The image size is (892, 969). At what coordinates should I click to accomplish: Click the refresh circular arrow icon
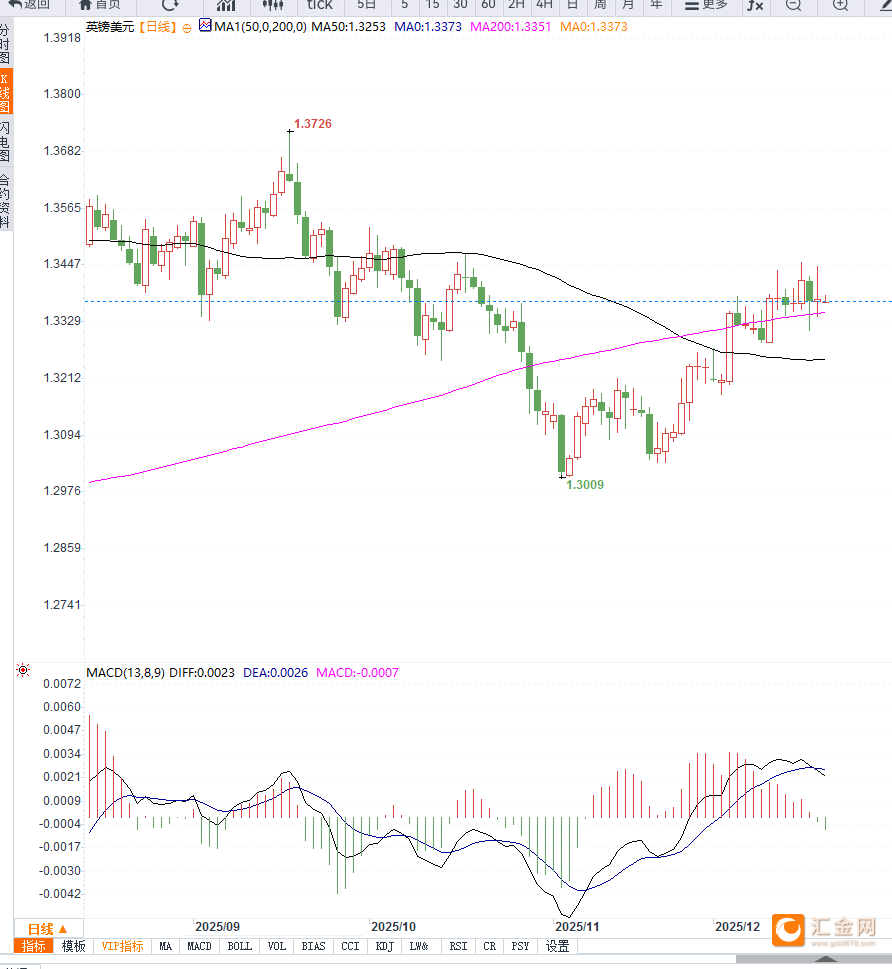[170, 4]
